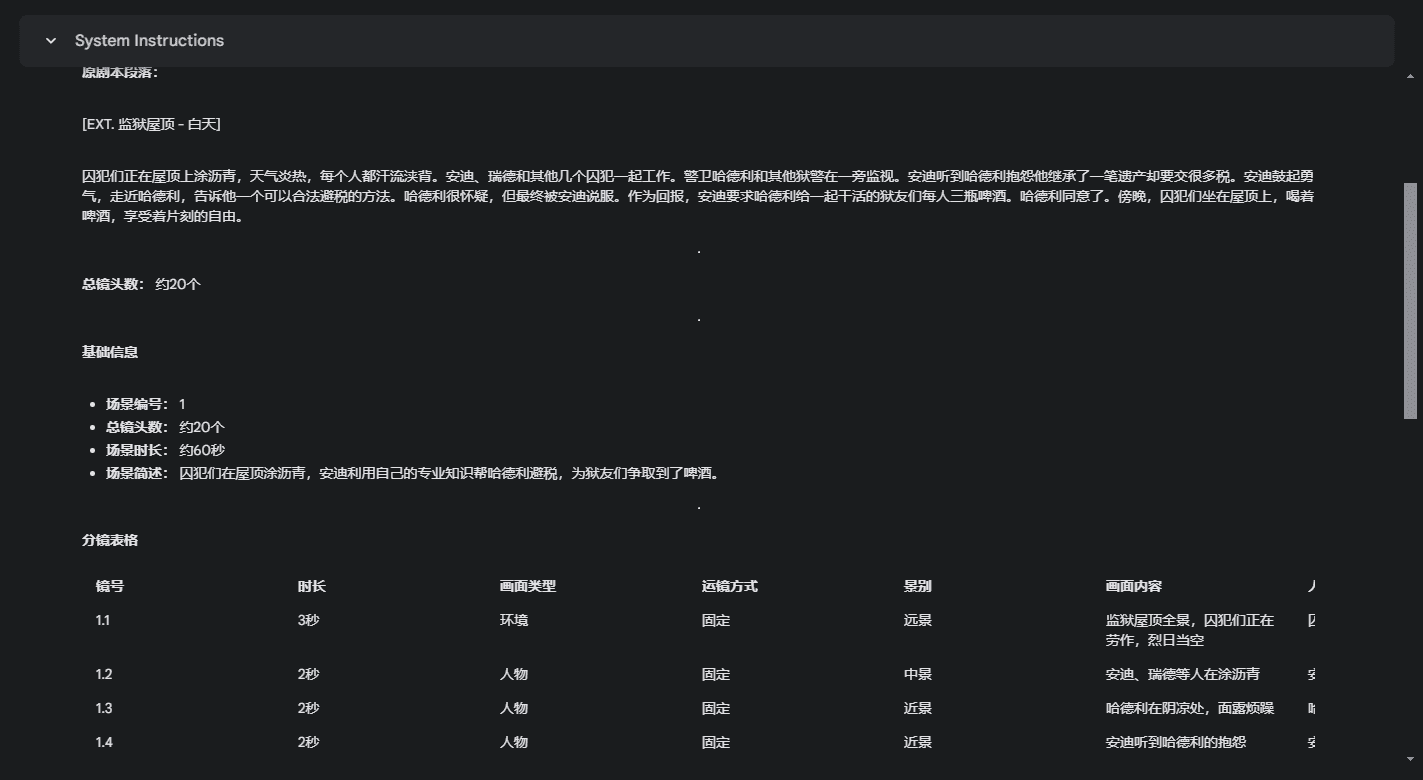Click the '中景' shot scale cell
This screenshot has width=1423, height=780.
click(x=918, y=674)
